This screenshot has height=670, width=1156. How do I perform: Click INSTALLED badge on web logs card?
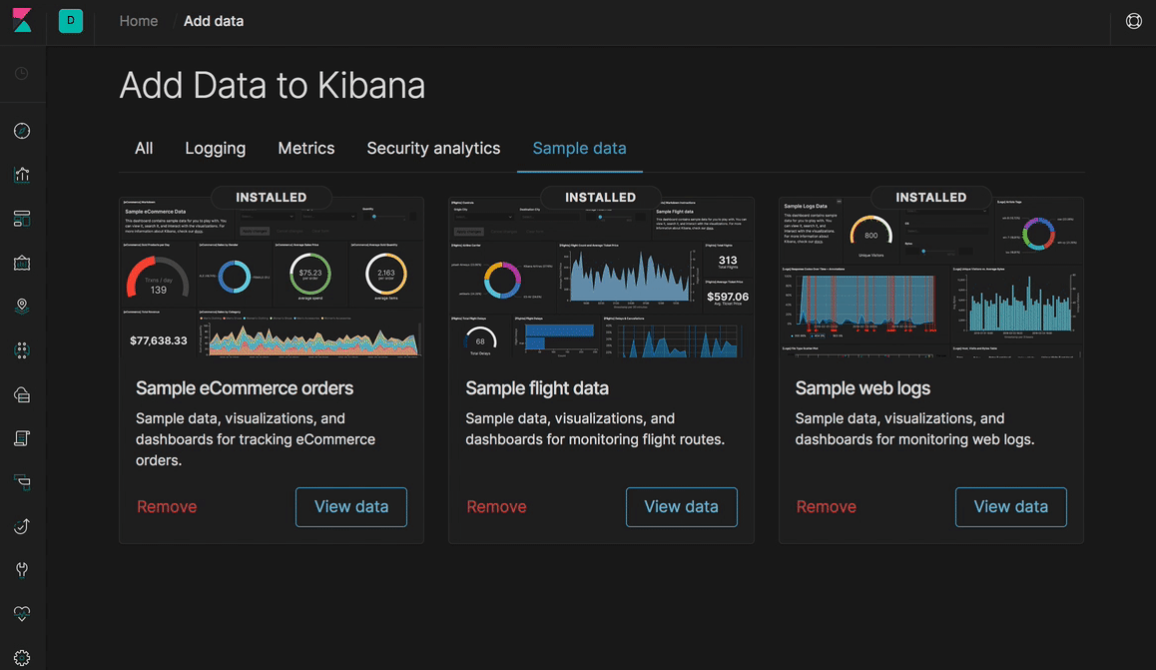click(930, 198)
